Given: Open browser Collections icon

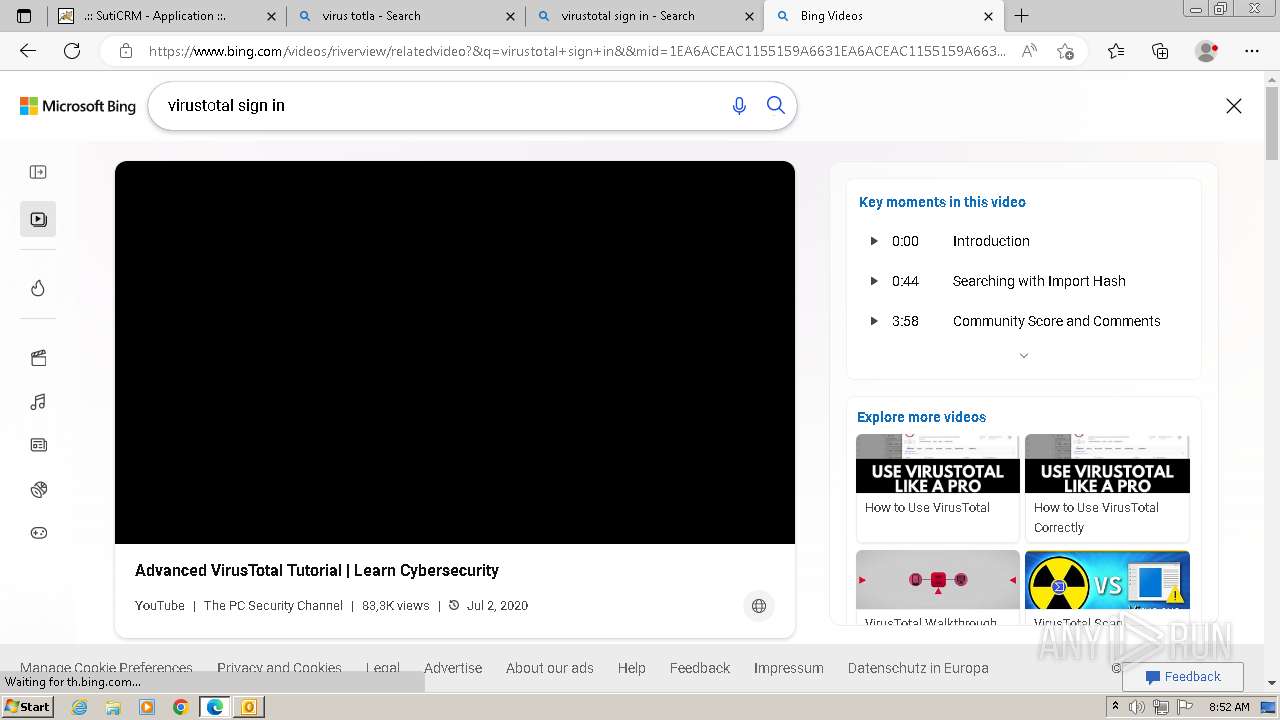Looking at the screenshot, I should click(1160, 51).
